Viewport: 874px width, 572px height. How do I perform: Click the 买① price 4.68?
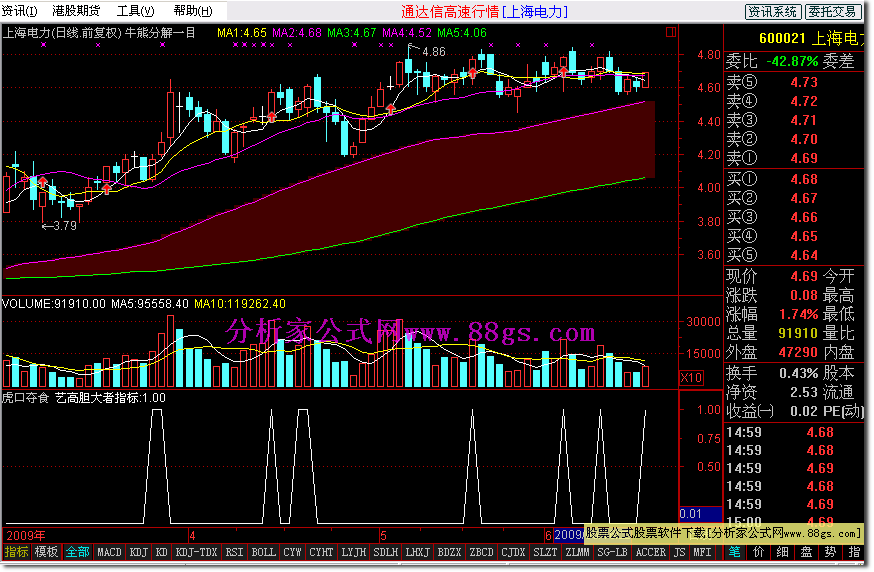click(804, 180)
